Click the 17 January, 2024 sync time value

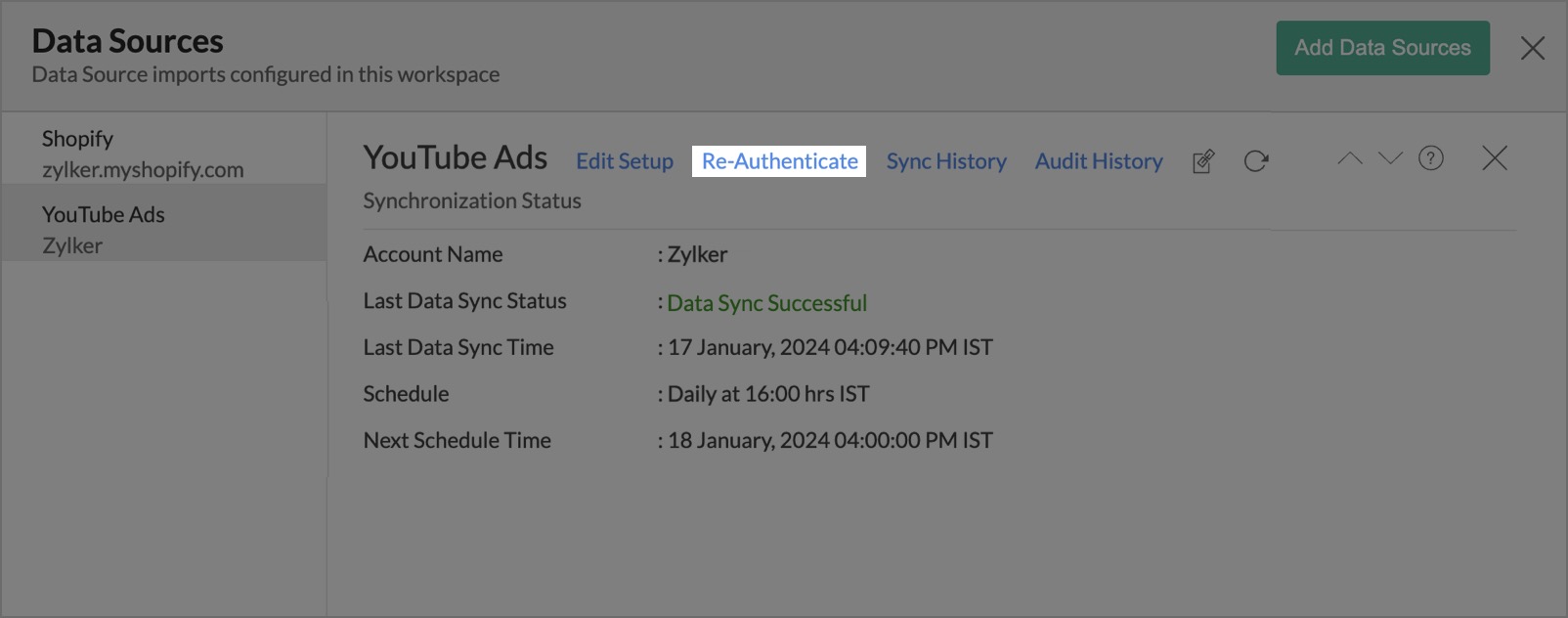pos(830,347)
